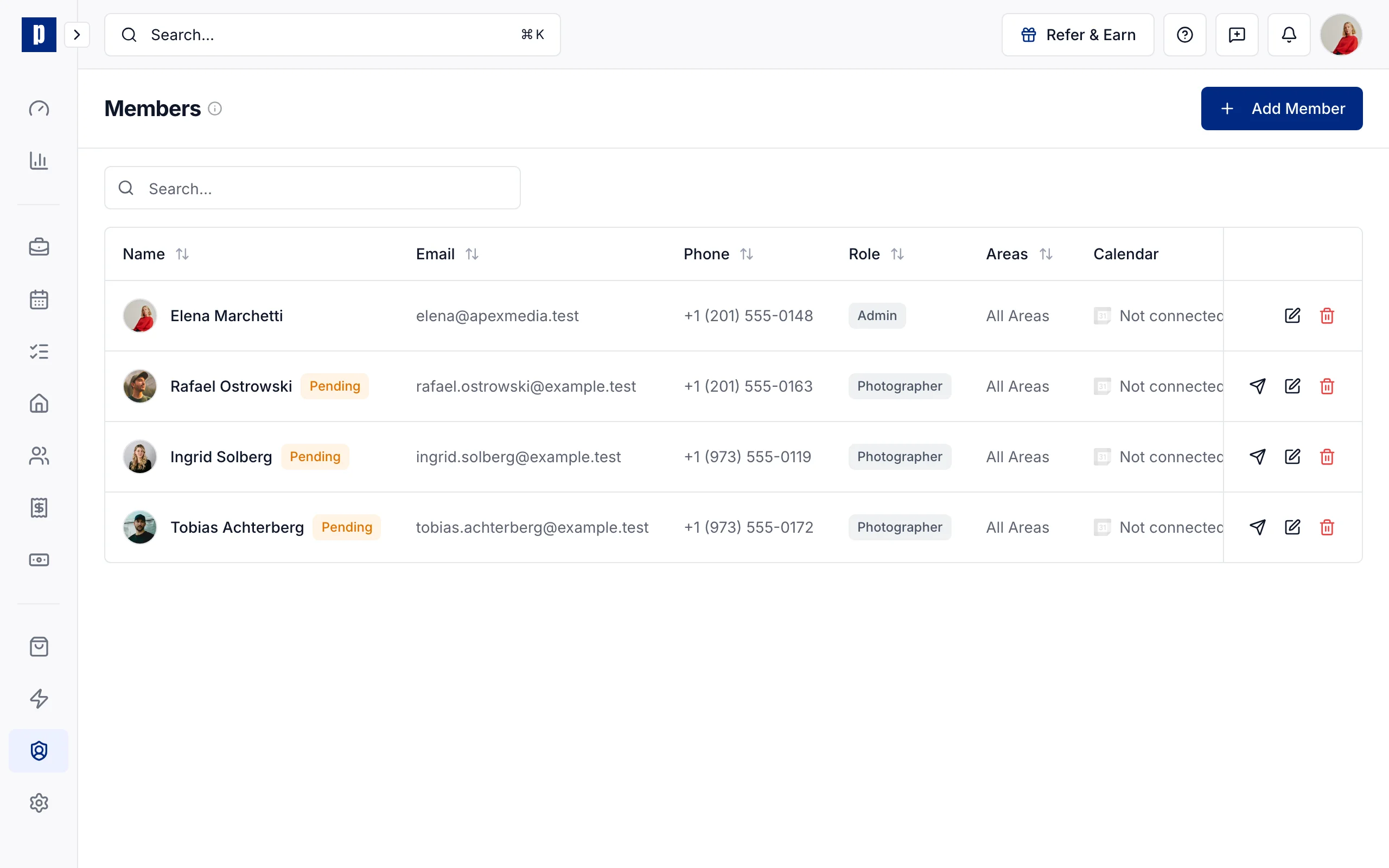Open the feedback message icon
Image resolution: width=1389 pixels, height=868 pixels.
point(1237,34)
